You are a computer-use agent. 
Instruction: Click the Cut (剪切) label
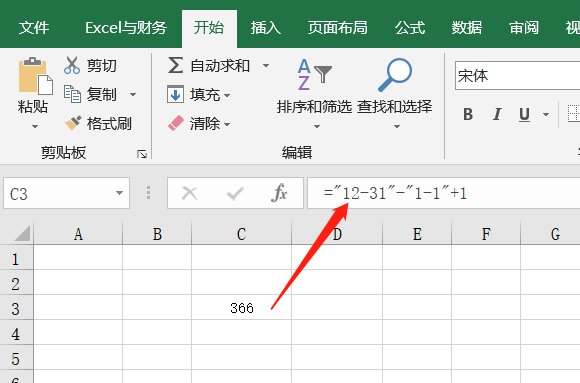point(102,66)
